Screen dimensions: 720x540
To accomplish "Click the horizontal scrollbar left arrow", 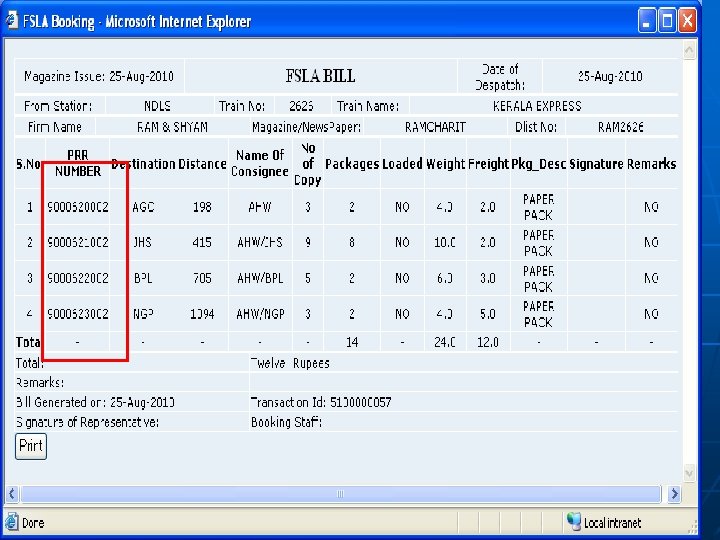I will pyautogui.click(x=11, y=494).
